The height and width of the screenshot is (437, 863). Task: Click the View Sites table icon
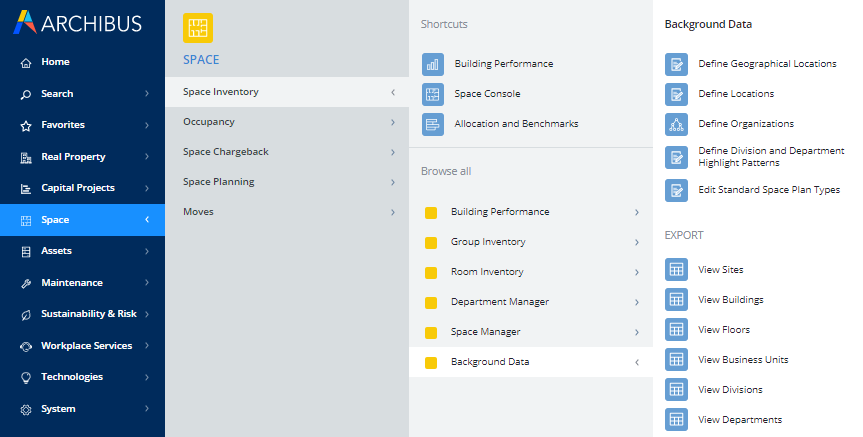(x=676, y=270)
